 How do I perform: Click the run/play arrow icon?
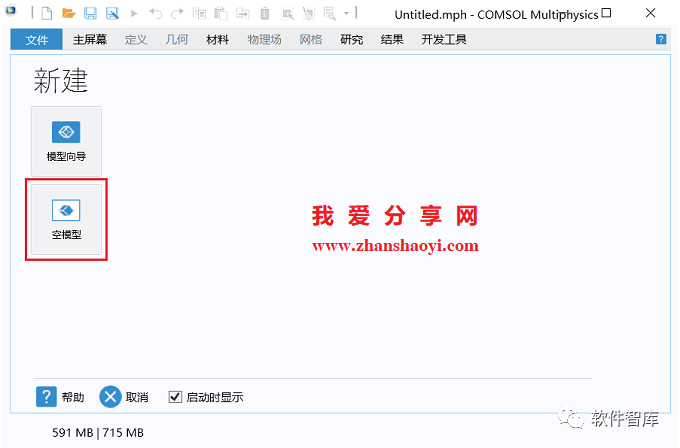pos(134,13)
